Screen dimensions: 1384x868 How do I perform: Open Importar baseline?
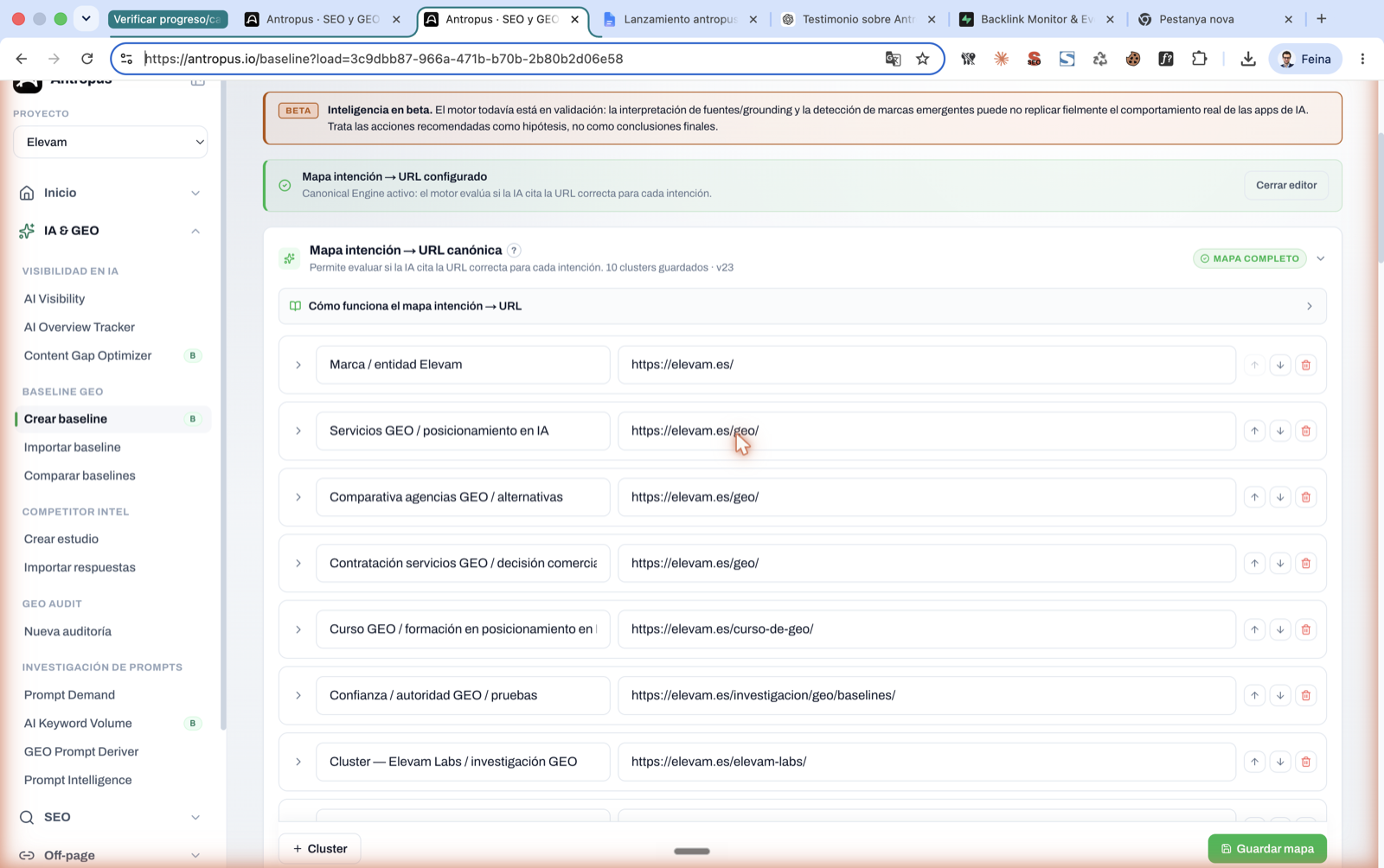(x=73, y=447)
